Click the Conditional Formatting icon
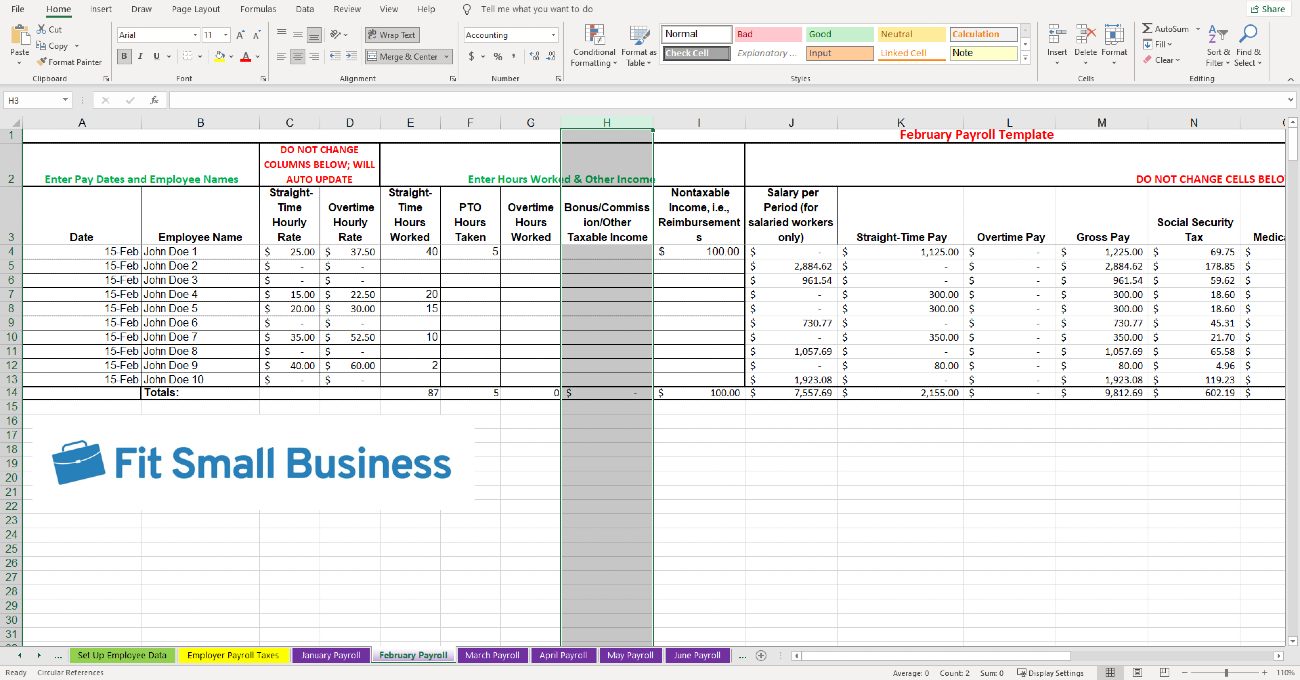 coord(594,35)
